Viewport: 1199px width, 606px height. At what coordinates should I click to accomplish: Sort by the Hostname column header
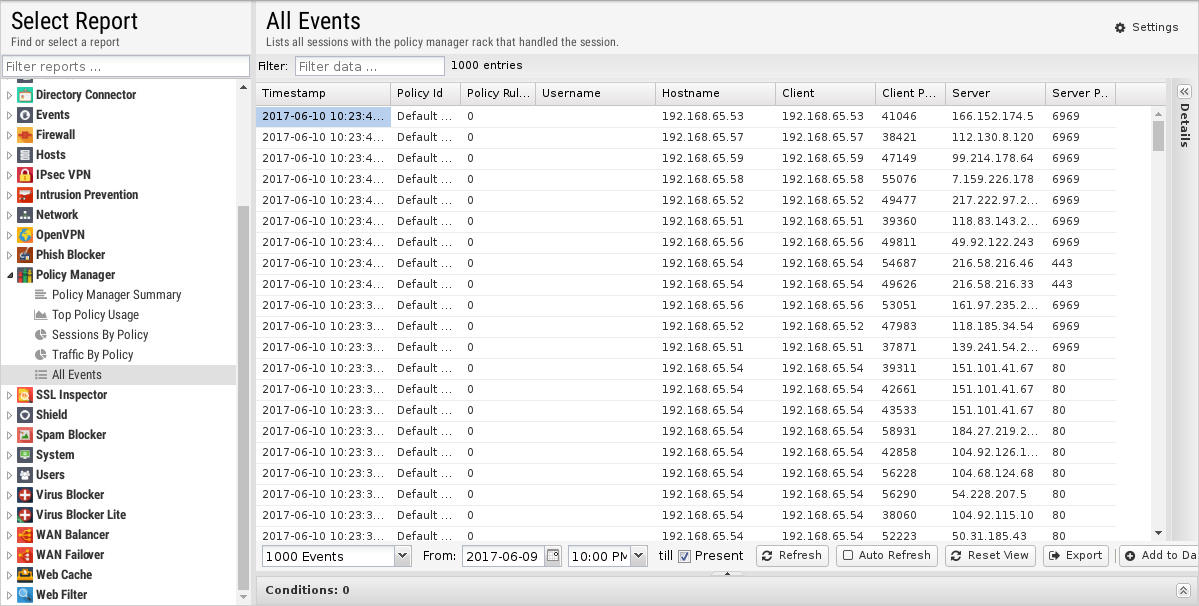coord(715,93)
